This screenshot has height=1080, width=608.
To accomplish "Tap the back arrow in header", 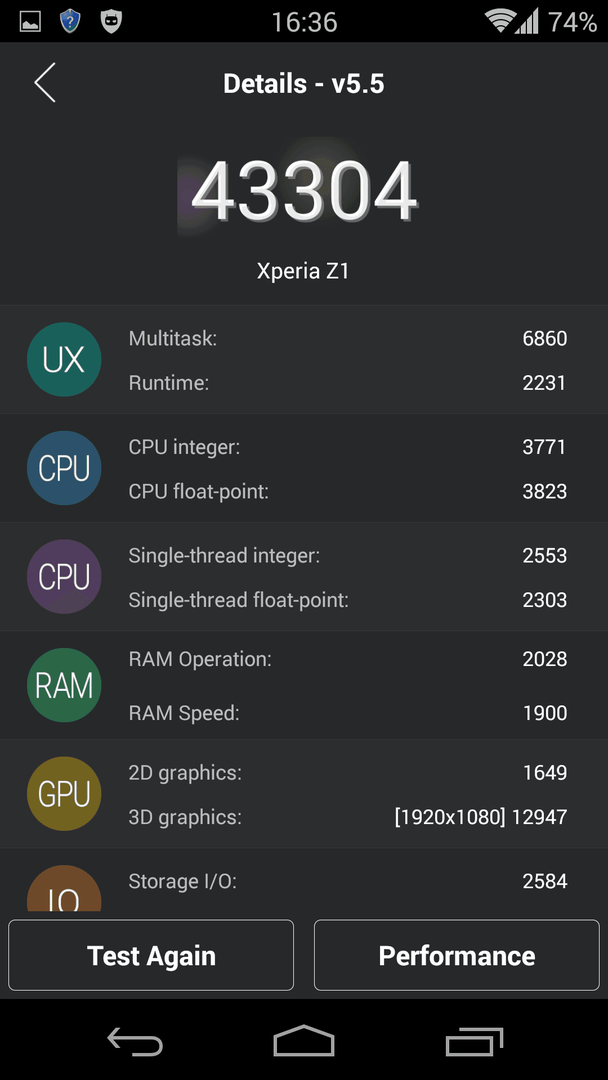I will [x=45, y=83].
